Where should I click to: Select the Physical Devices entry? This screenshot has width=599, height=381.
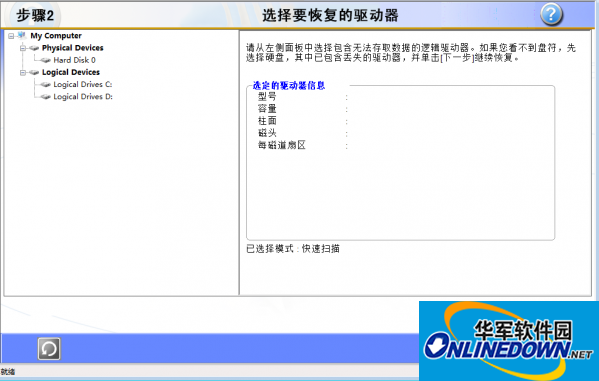tap(73, 48)
